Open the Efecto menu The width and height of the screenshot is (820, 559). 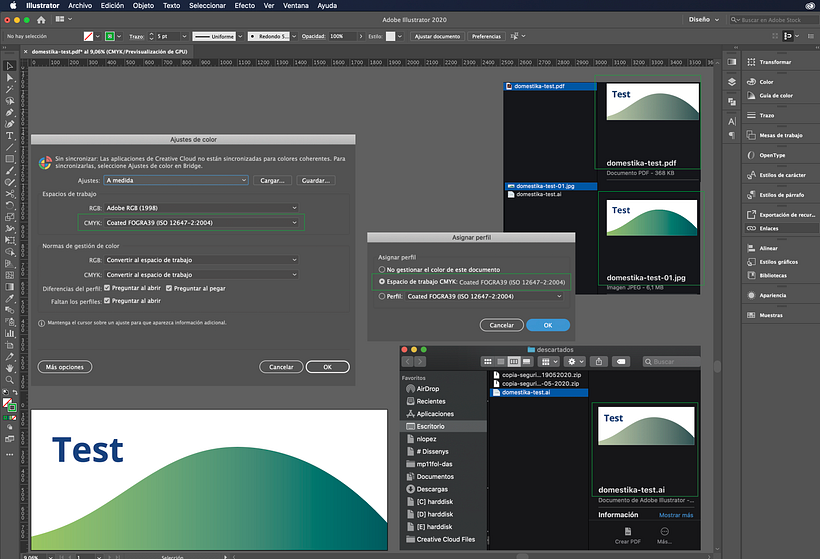click(245, 5)
